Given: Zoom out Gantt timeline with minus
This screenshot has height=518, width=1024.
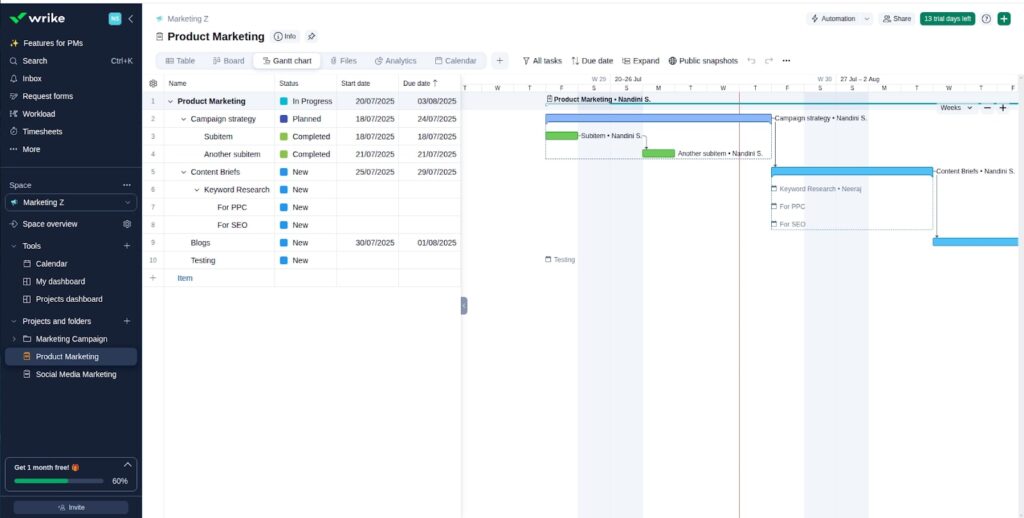Looking at the screenshot, I should pyautogui.click(x=987, y=108).
